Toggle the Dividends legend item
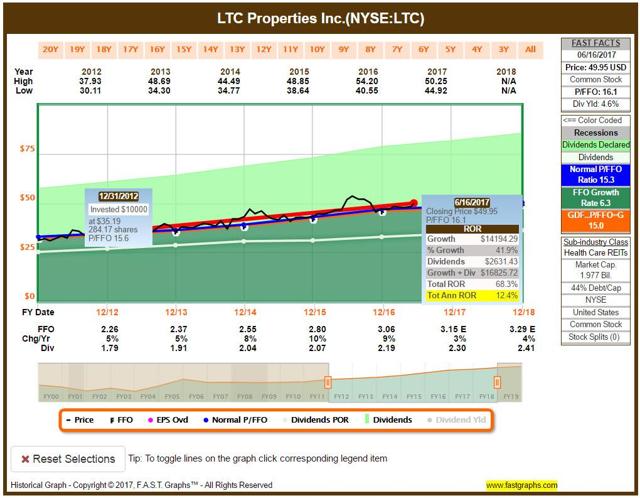The height and width of the screenshot is (498, 640). tap(388, 420)
